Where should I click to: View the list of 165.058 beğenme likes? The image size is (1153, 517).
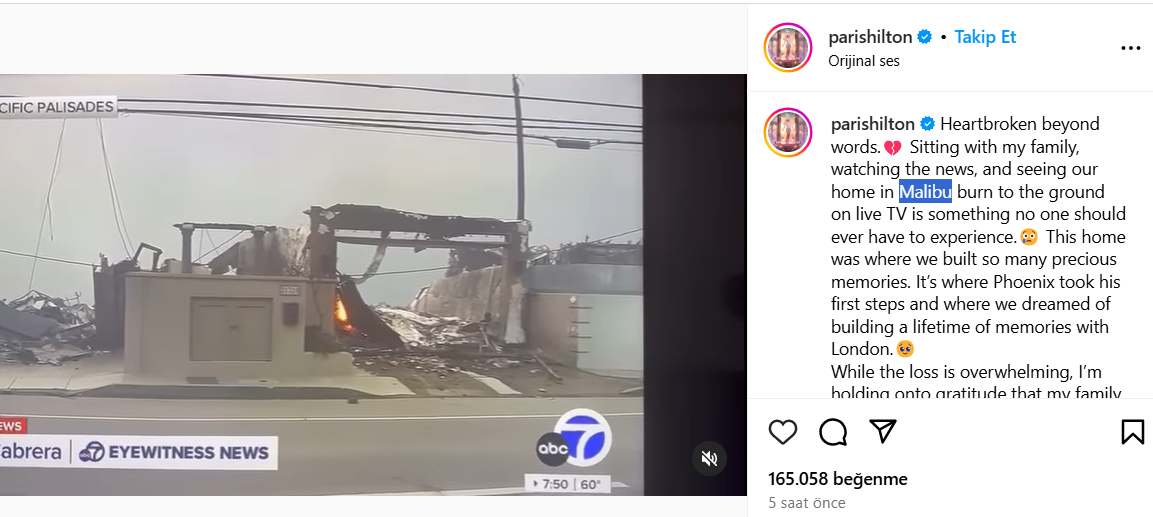(x=838, y=479)
